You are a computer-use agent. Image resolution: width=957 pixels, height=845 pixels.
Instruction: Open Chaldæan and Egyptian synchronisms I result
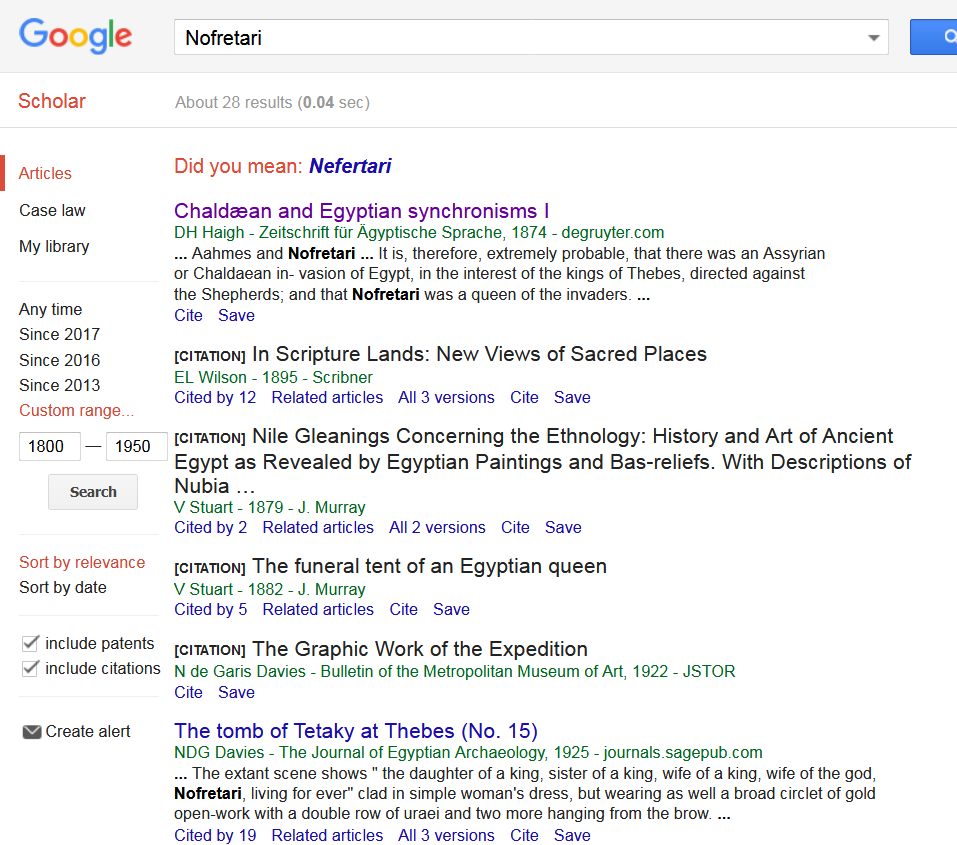pyautogui.click(x=361, y=211)
